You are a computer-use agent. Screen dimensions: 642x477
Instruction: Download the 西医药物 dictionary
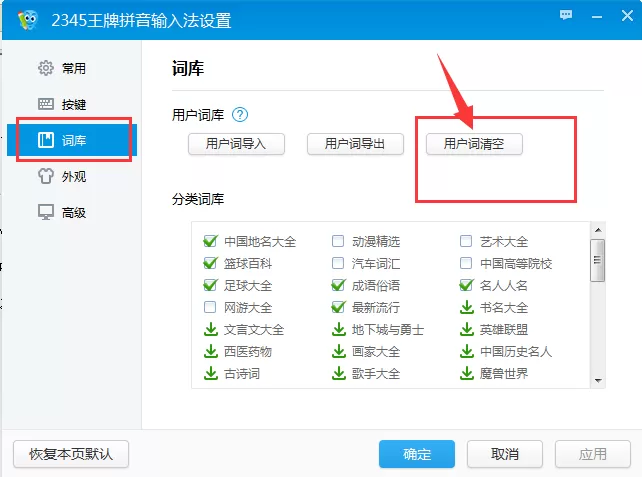click(210, 352)
